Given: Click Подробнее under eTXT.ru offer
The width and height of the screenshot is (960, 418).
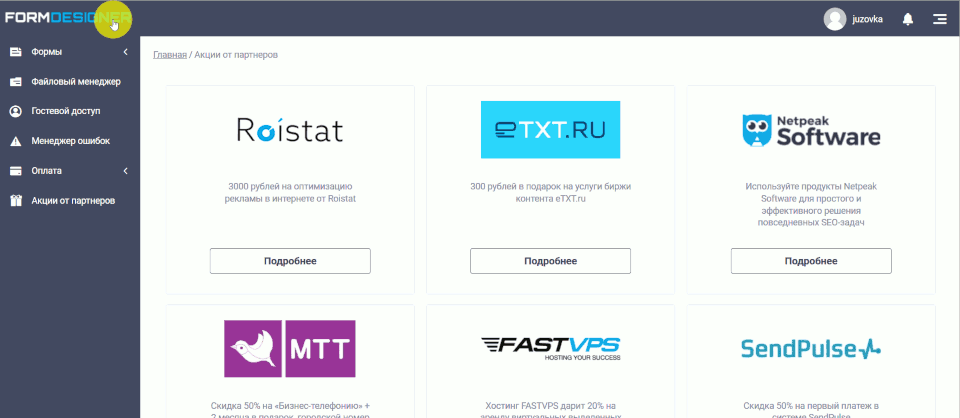Looking at the screenshot, I should coord(550,261).
